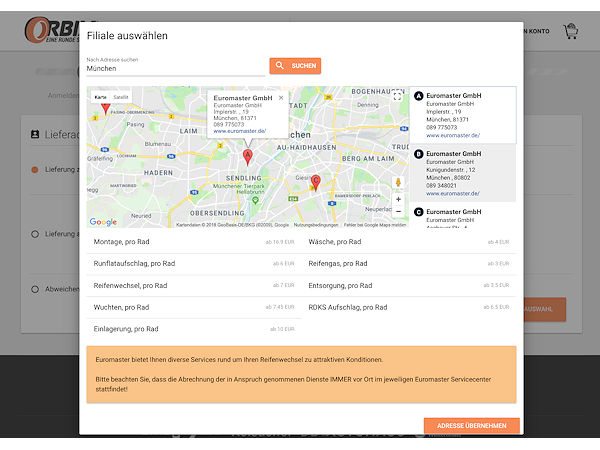
Task: Click the branch B circle badge
Action: tap(419, 154)
